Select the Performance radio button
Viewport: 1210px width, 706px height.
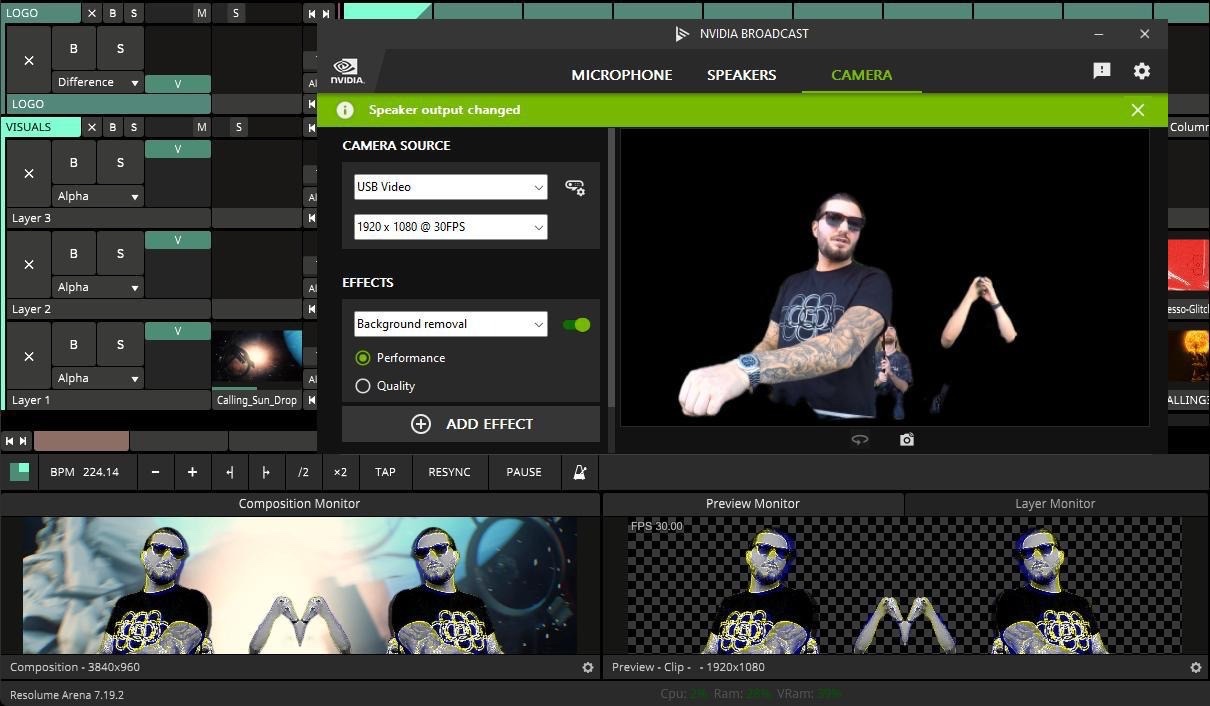(x=363, y=358)
